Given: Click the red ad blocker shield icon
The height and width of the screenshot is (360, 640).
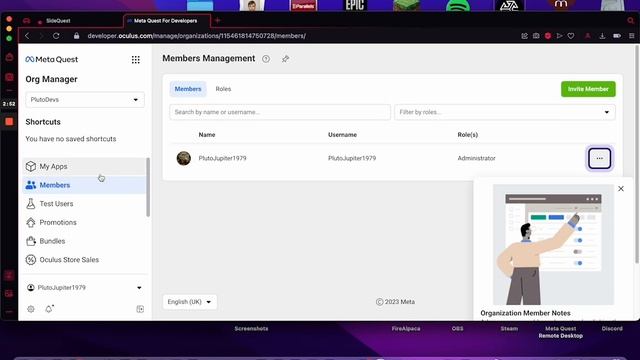Looking at the screenshot, I should tap(548, 36).
